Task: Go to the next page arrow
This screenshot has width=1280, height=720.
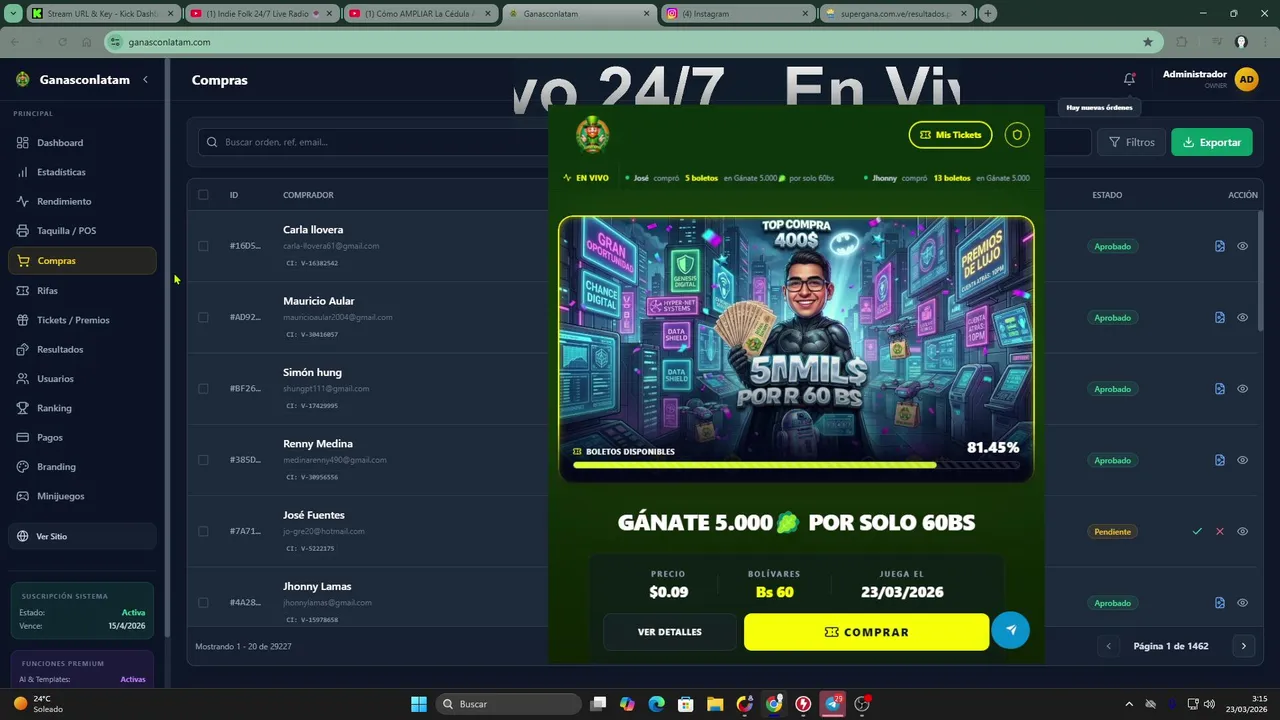Action: (1243, 646)
